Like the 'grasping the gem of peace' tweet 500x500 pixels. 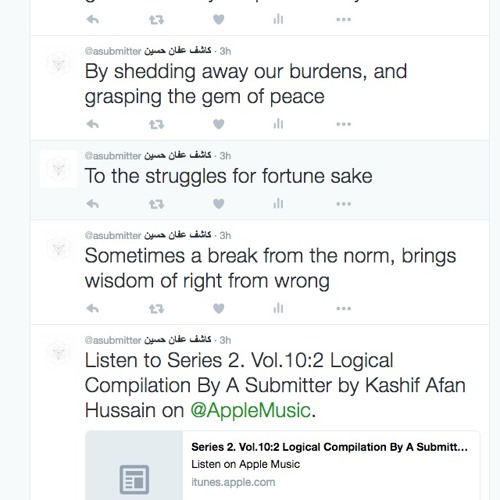(x=219, y=124)
